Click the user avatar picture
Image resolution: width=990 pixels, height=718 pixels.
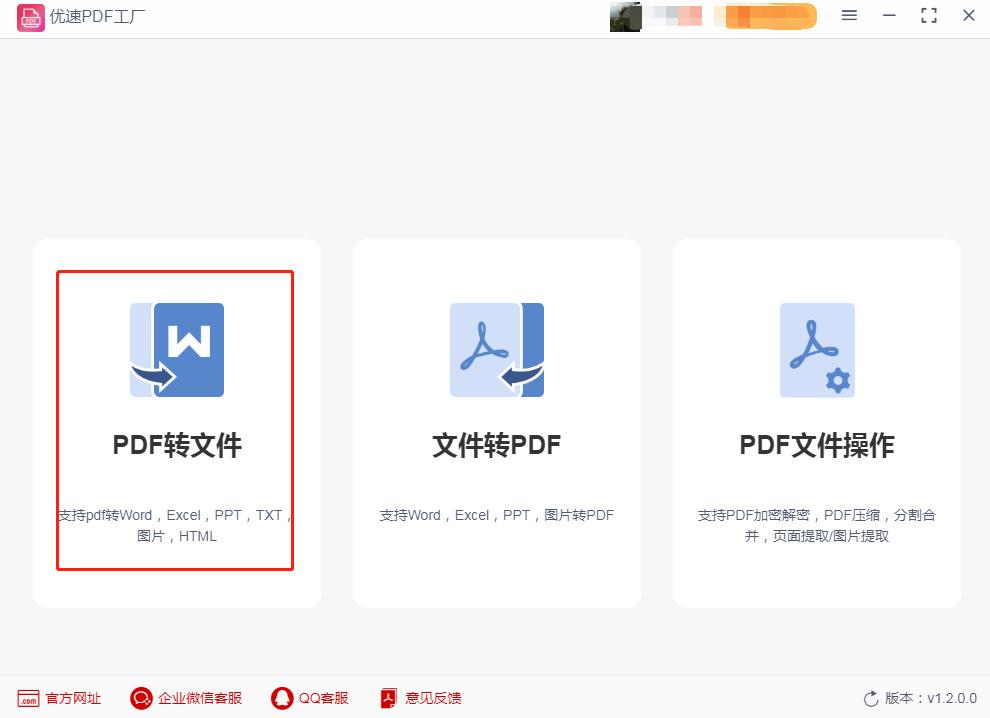click(x=625, y=17)
